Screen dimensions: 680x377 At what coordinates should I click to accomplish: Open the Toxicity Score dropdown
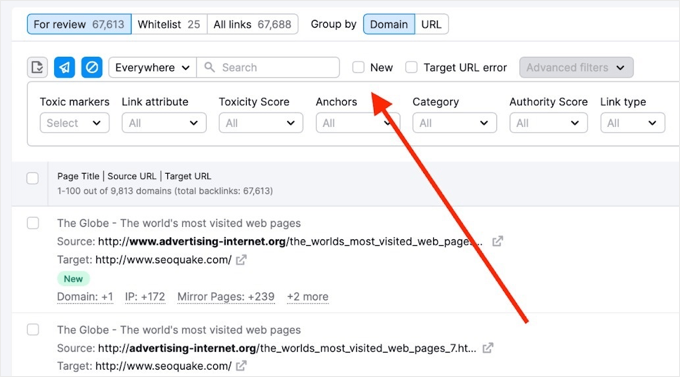coord(261,123)
